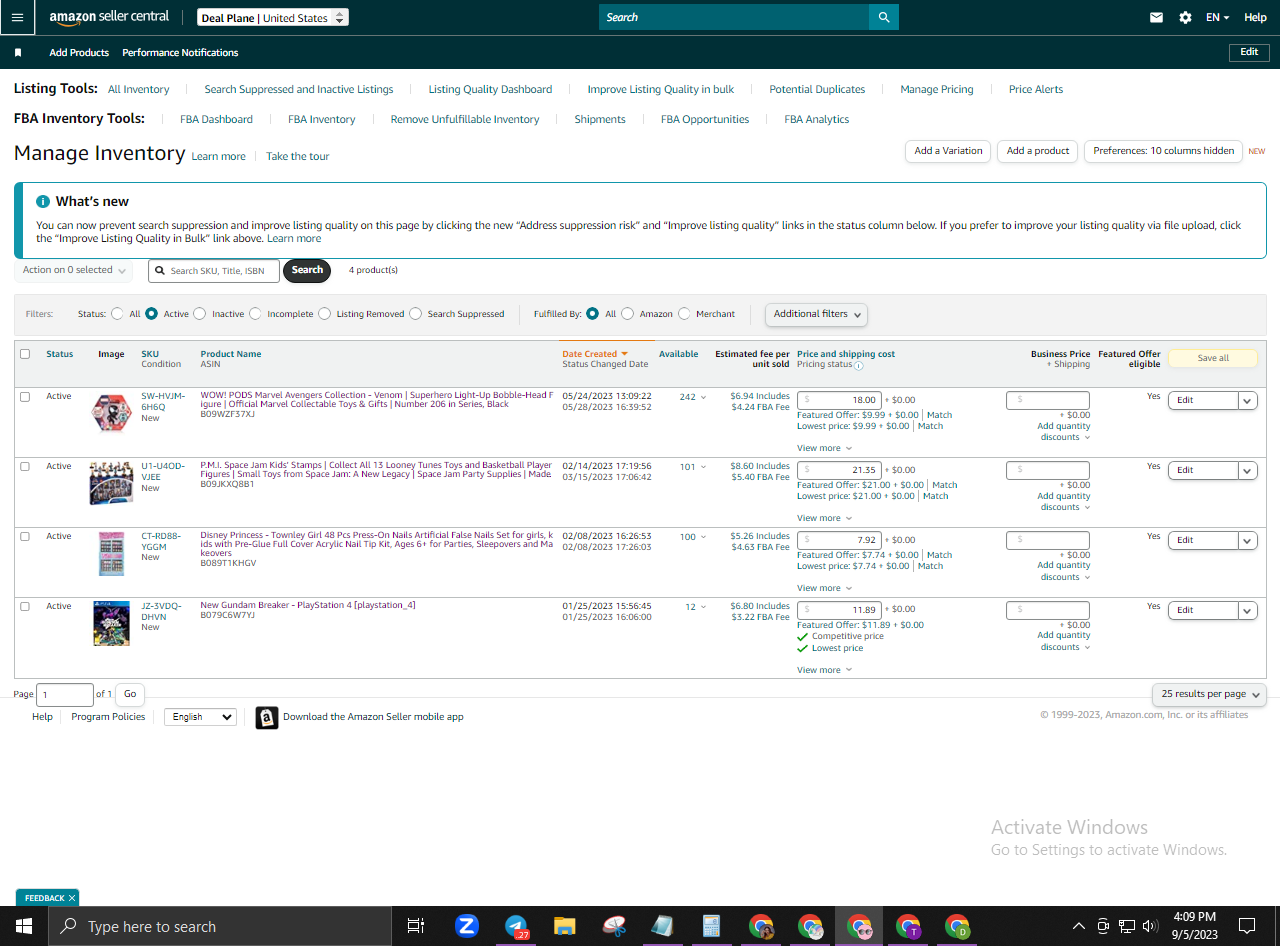The height and width of the screenshot is (946, 1280).
Task: Click the bookmark icon in the favorites bar
Action: click(18, 53)
